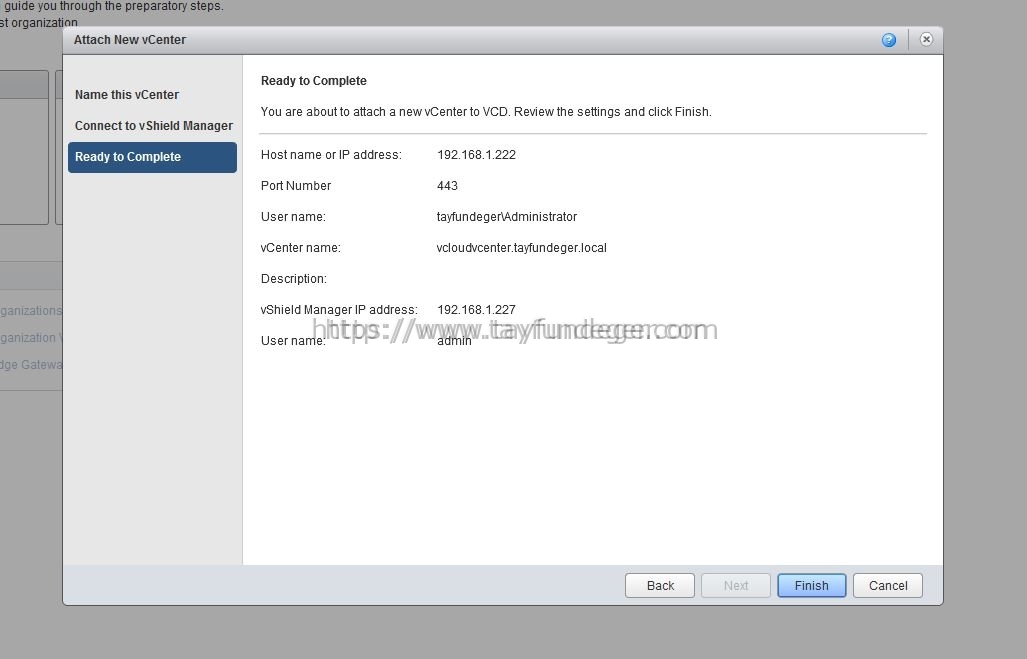
Task: Click the vCenter name label
Action: tap(301, 248)
